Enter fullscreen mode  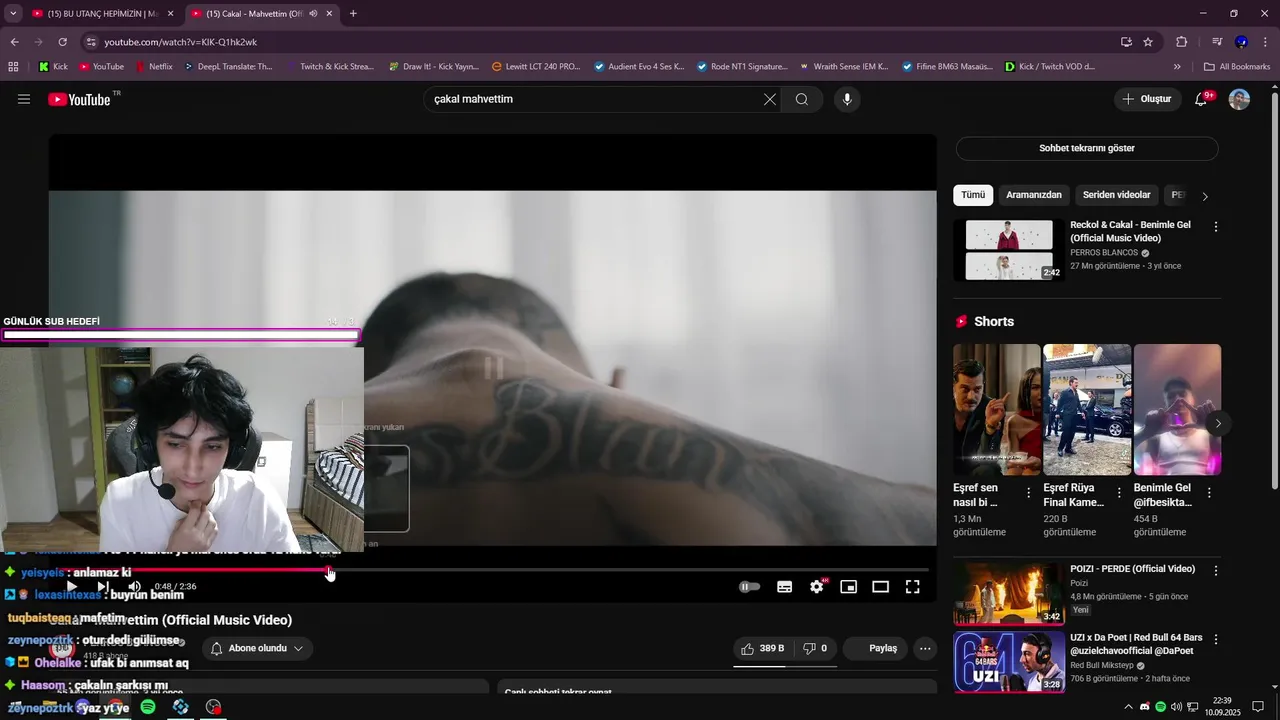click(x=913, y=587)
